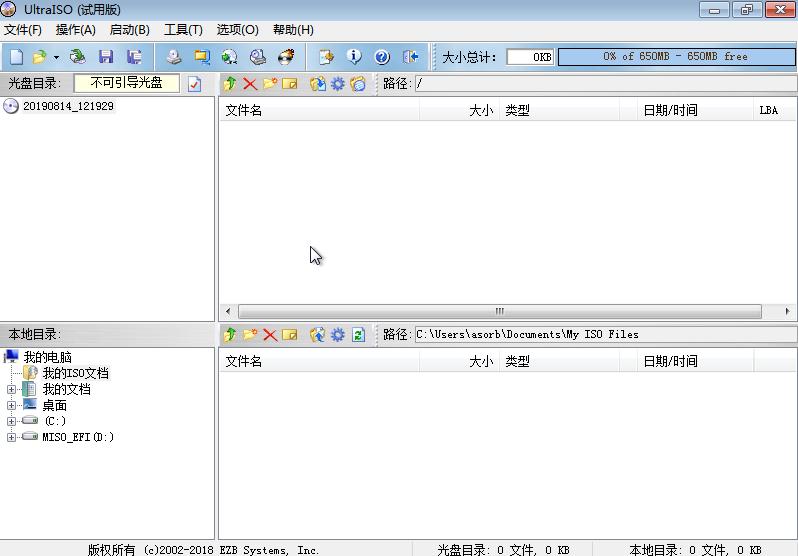
Task: Expand the 桌面 tree node
Action: (11, 406)
